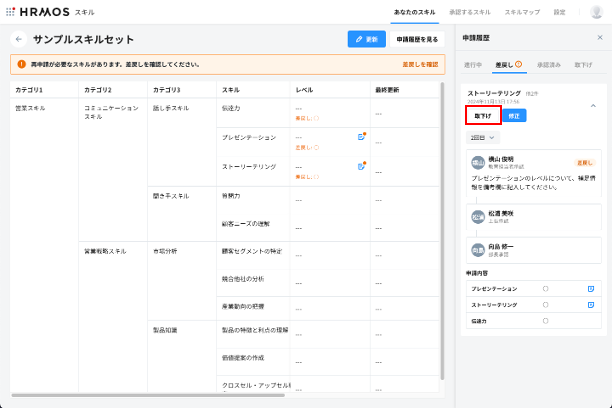Open note icon in ストーリーテリング table row
Viewport: 612px width, 408px height.
point(361,166)
